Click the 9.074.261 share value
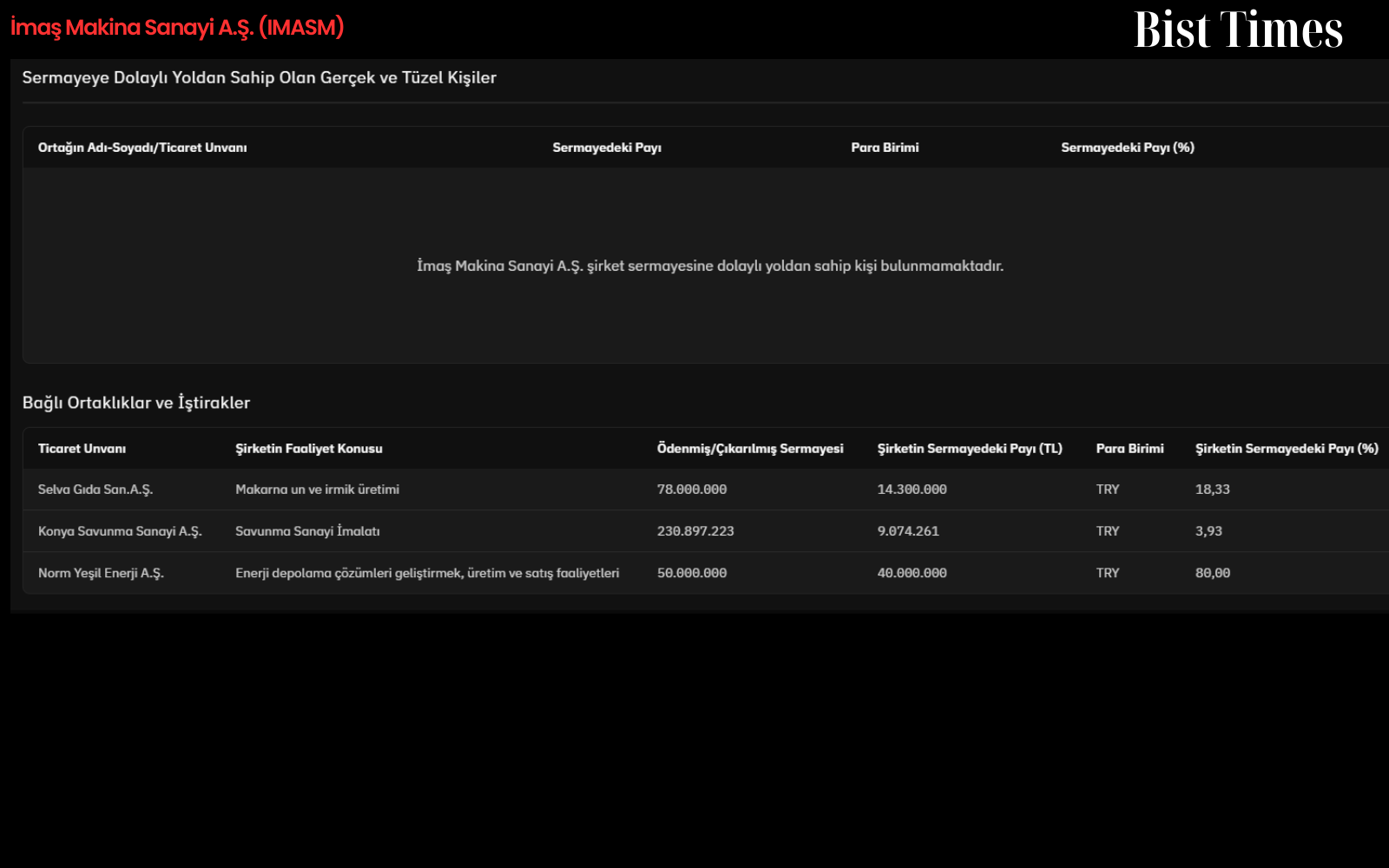1389x868 pixels. (x=908, y=531)
